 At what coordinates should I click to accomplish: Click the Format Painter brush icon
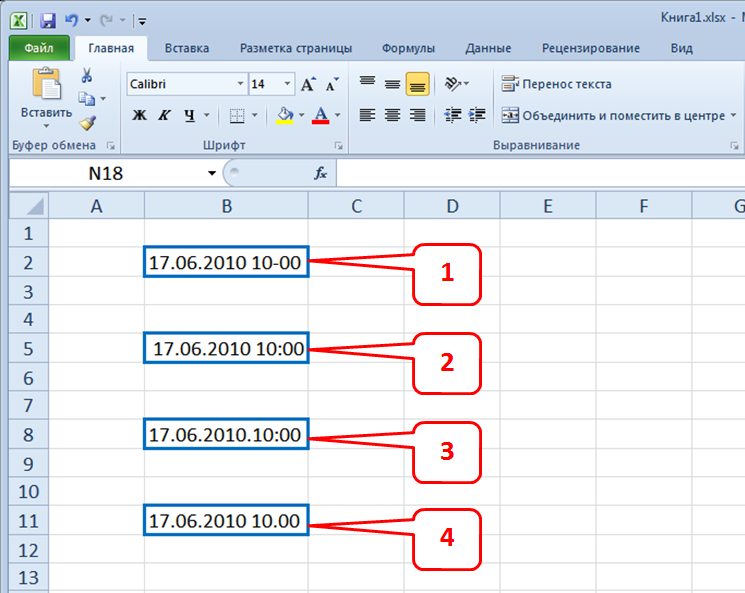click(x=87, y=122)
